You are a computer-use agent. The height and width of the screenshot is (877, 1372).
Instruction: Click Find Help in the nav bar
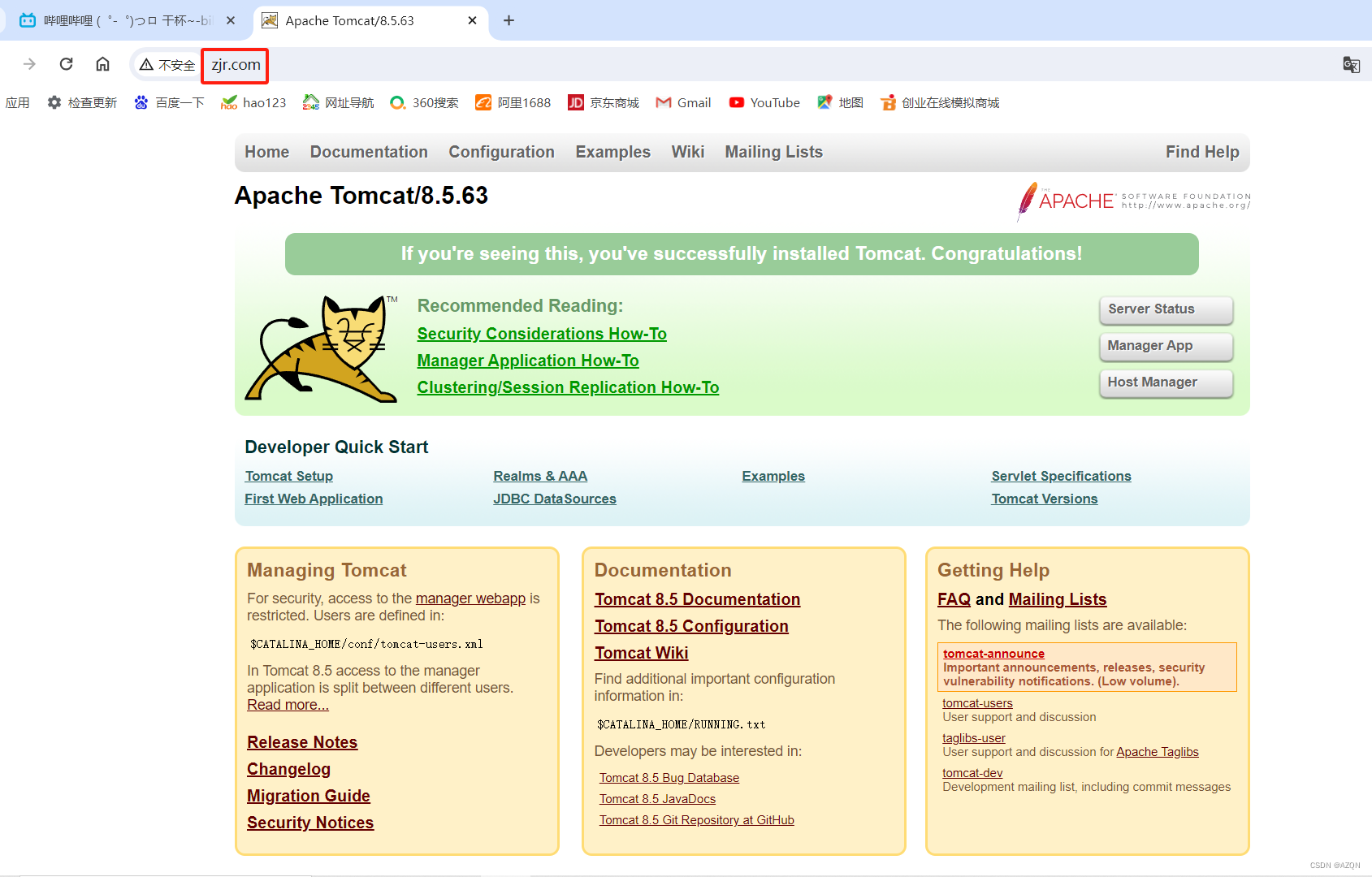tap(1202, 152)
